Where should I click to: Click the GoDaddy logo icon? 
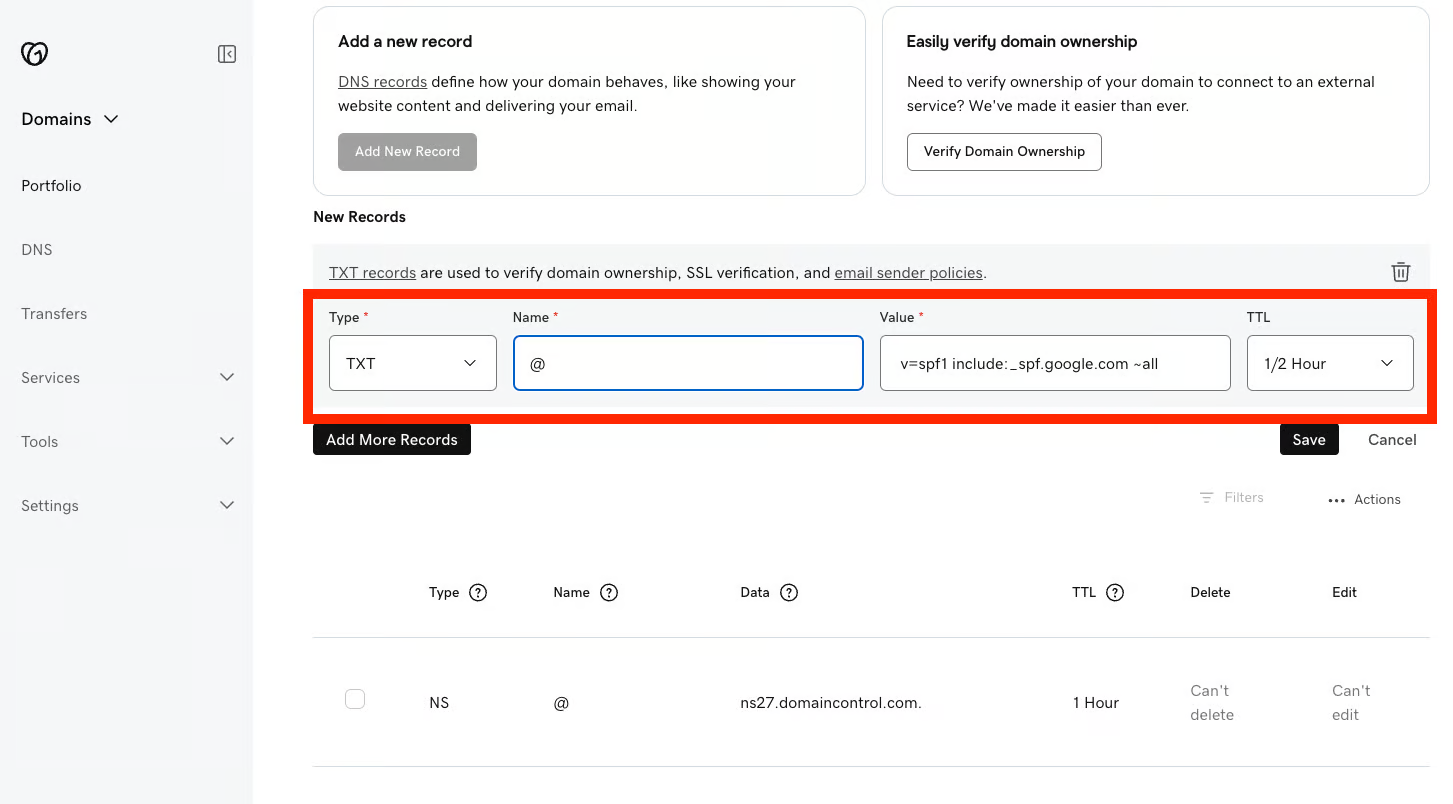tap(34, 53)
